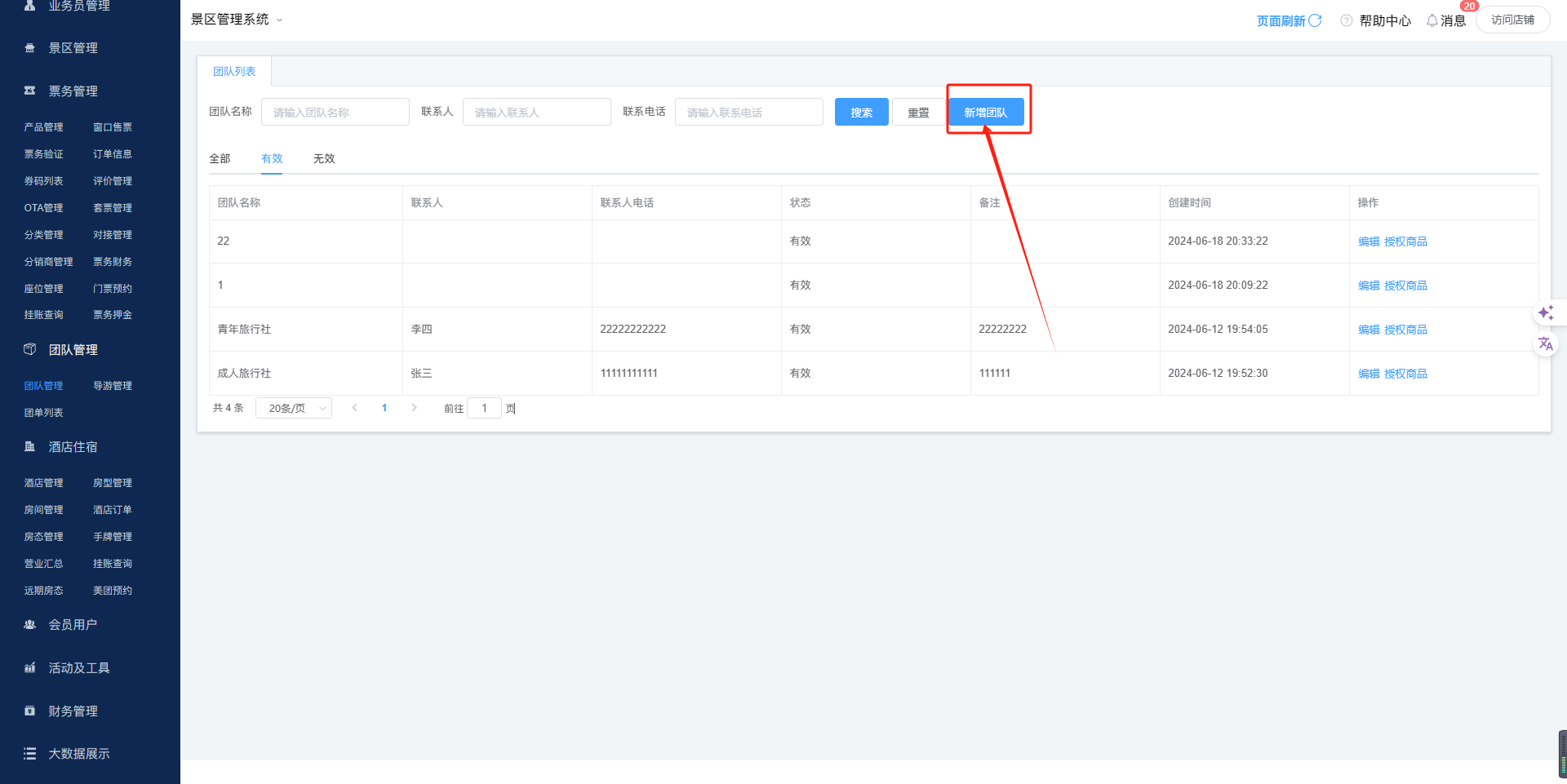Open the 20条/页 page size dropdown

294,408
